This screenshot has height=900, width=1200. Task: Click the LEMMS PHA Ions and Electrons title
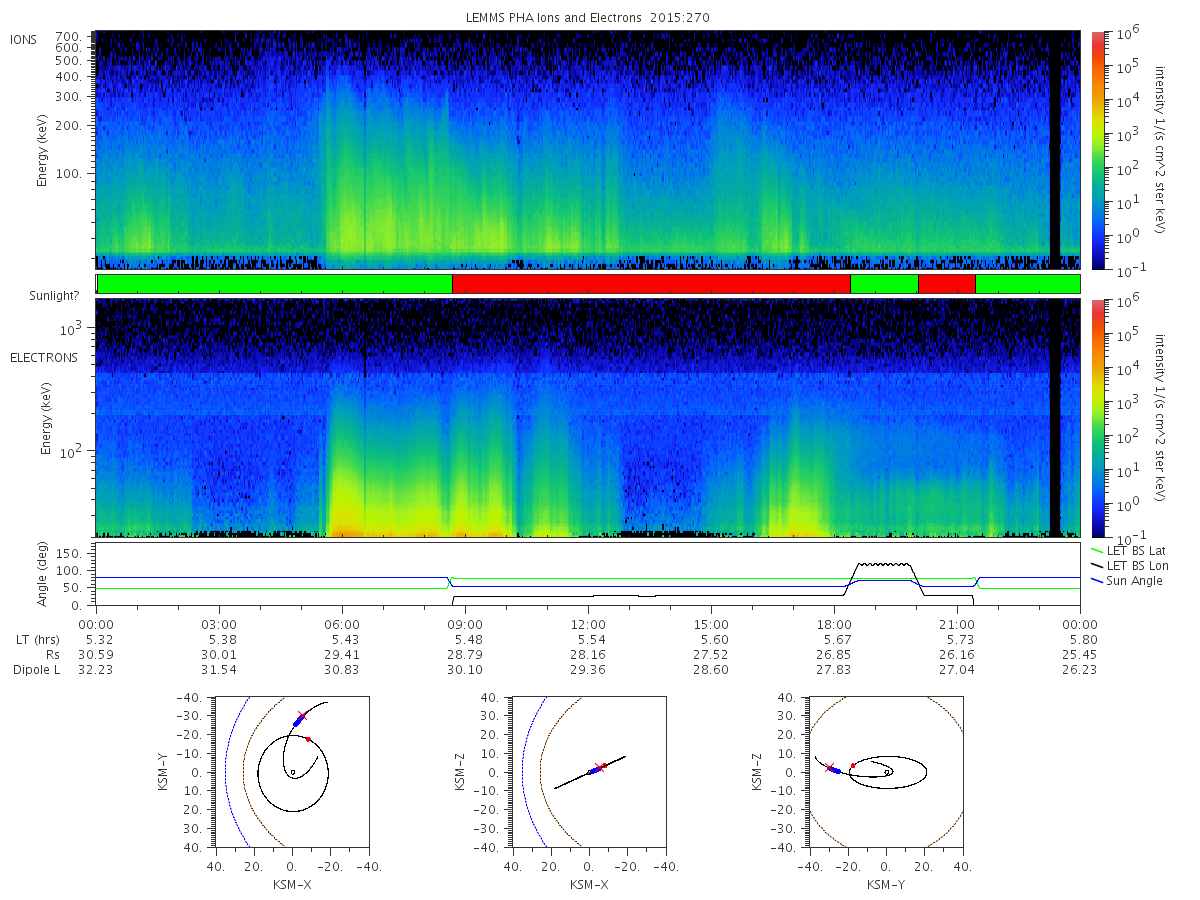click(589, 18)
